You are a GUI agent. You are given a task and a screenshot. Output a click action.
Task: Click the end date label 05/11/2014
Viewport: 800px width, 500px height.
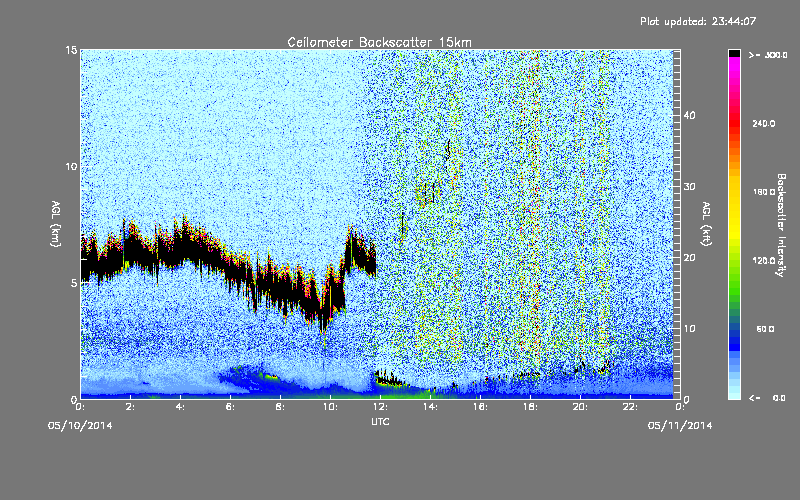(680, 426)
